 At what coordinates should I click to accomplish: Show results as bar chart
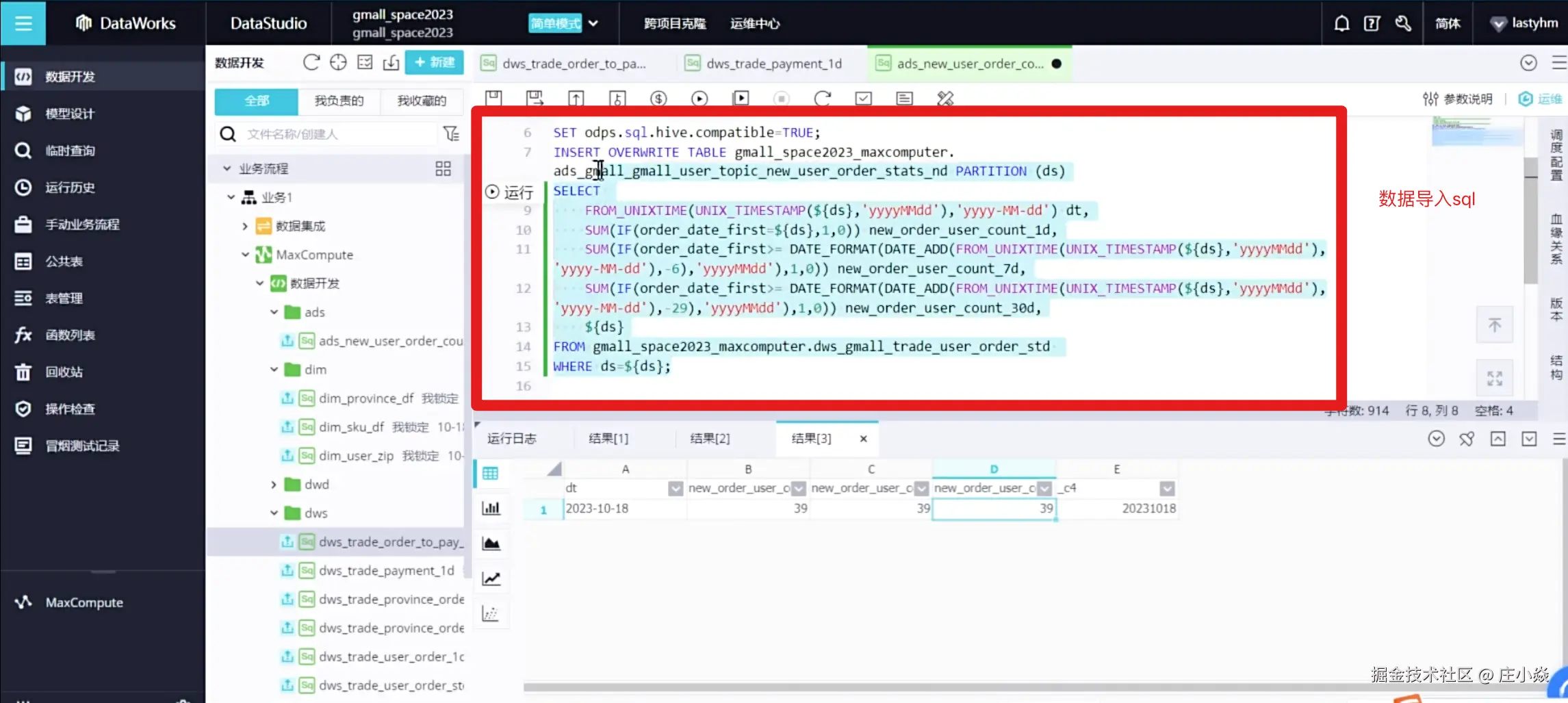[x=491, y=508]
